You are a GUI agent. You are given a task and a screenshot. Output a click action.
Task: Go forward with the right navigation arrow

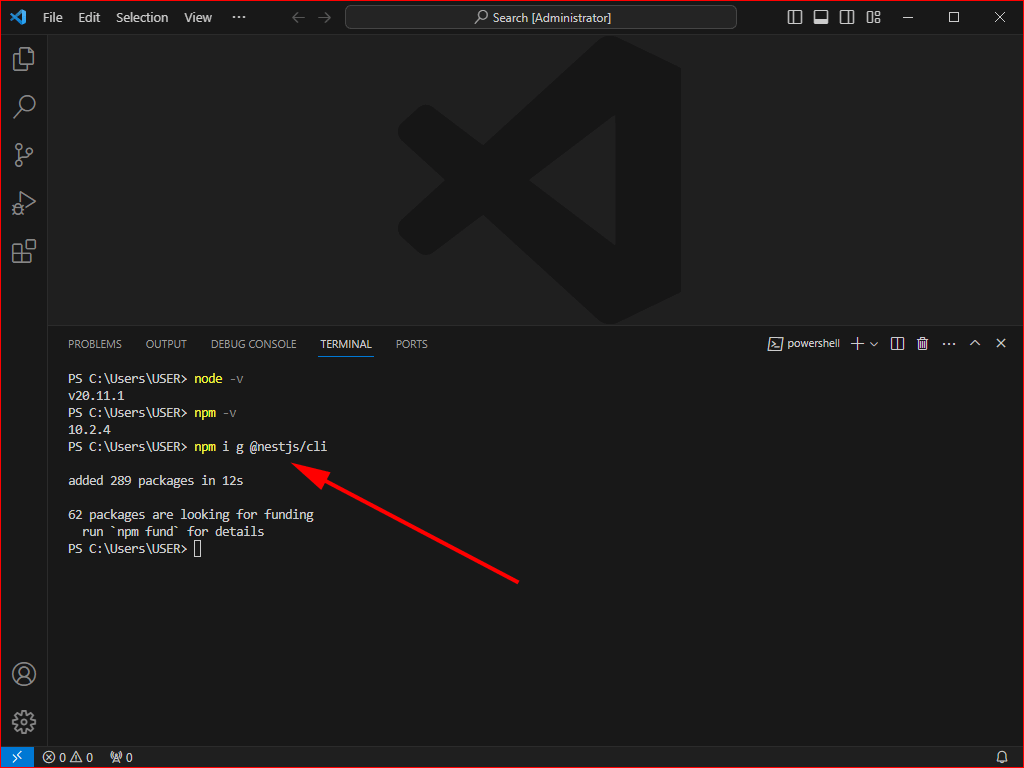point(325,18)
